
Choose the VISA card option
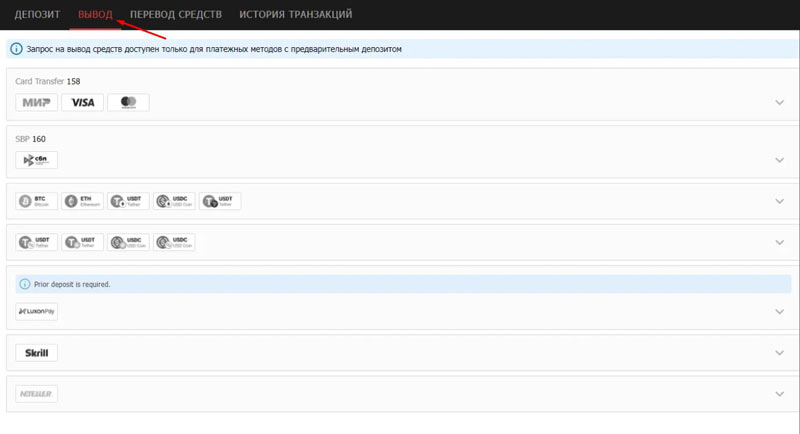[82, 102]
